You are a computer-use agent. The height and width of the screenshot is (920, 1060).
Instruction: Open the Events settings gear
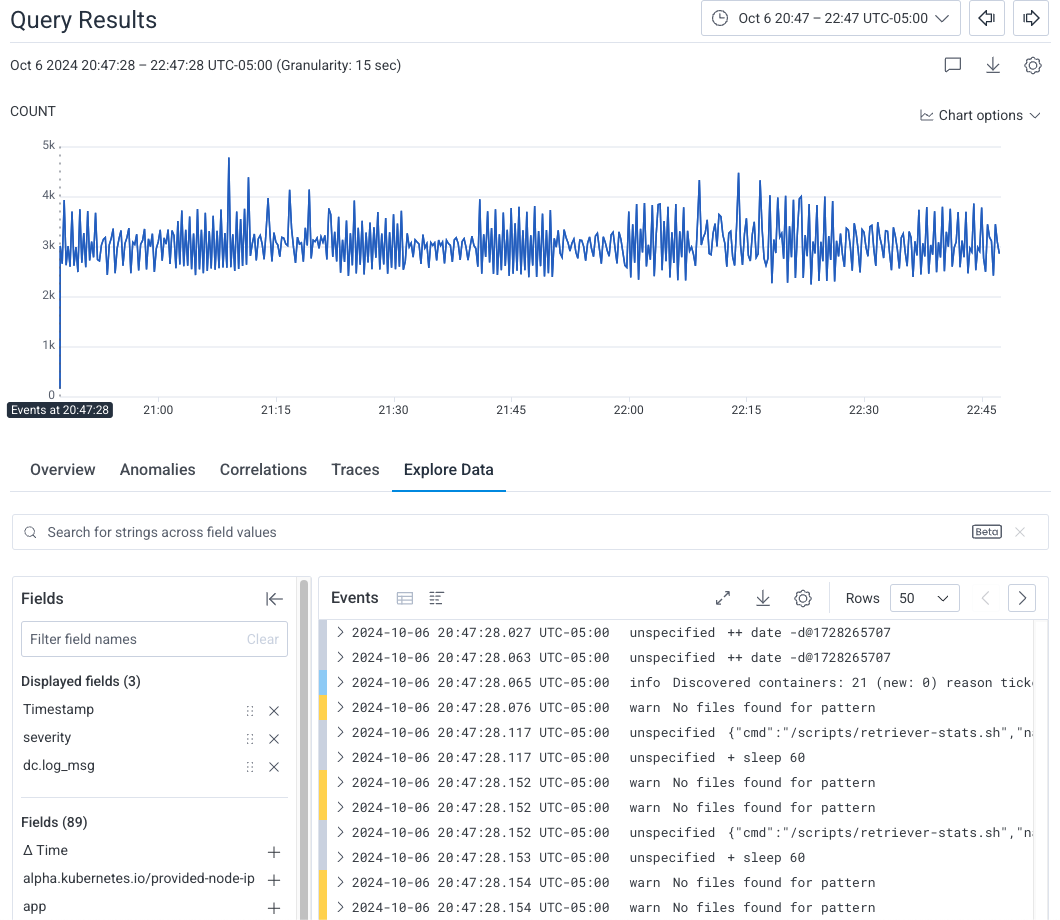pyautogui.click(x=802, y=597)
